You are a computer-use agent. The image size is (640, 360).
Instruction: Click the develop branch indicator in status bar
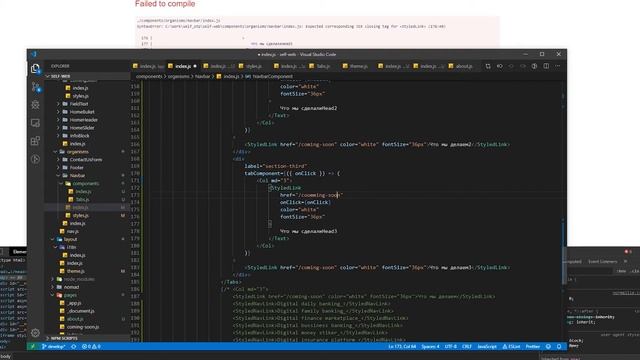click(x=53, y=347)
